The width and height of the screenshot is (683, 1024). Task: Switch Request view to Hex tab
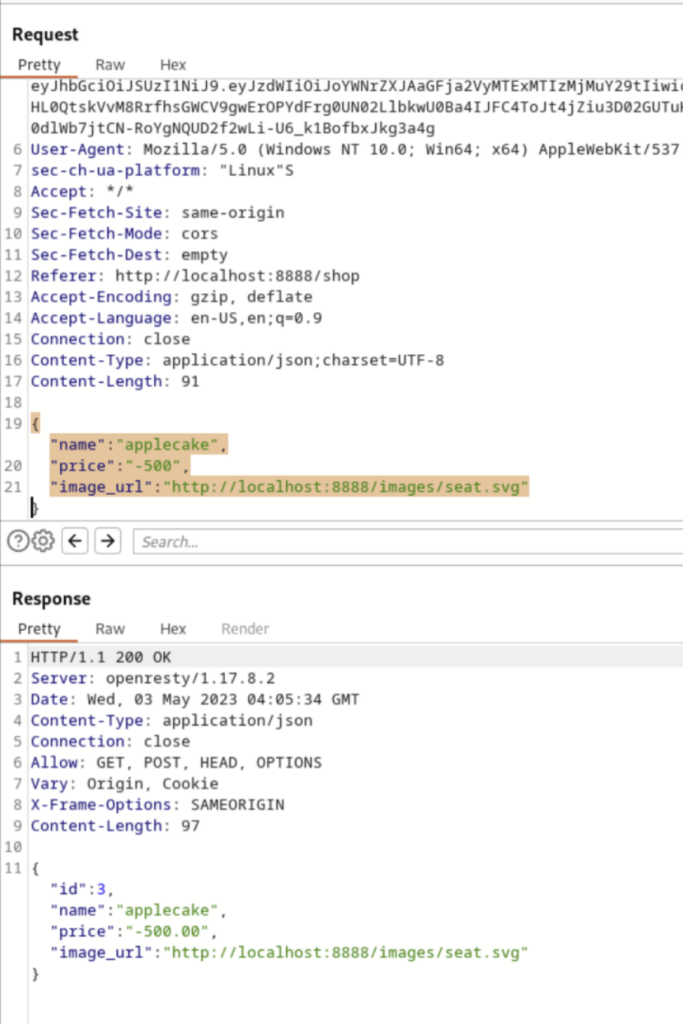point(173,65)
